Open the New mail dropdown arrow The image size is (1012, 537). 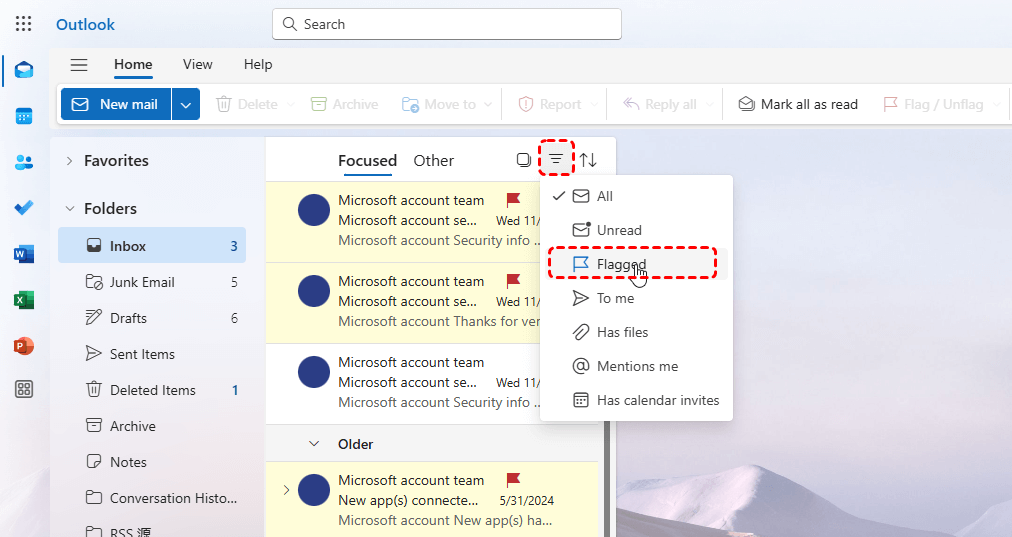(186, 105)
